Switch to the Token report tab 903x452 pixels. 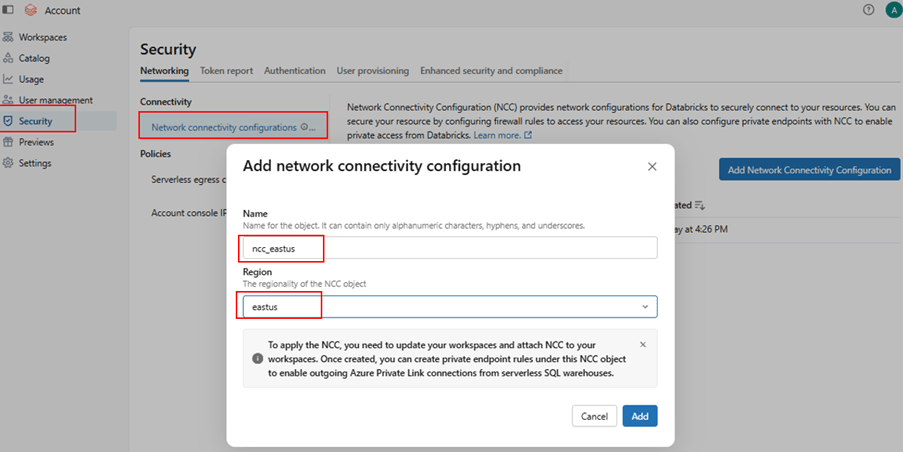226,71
